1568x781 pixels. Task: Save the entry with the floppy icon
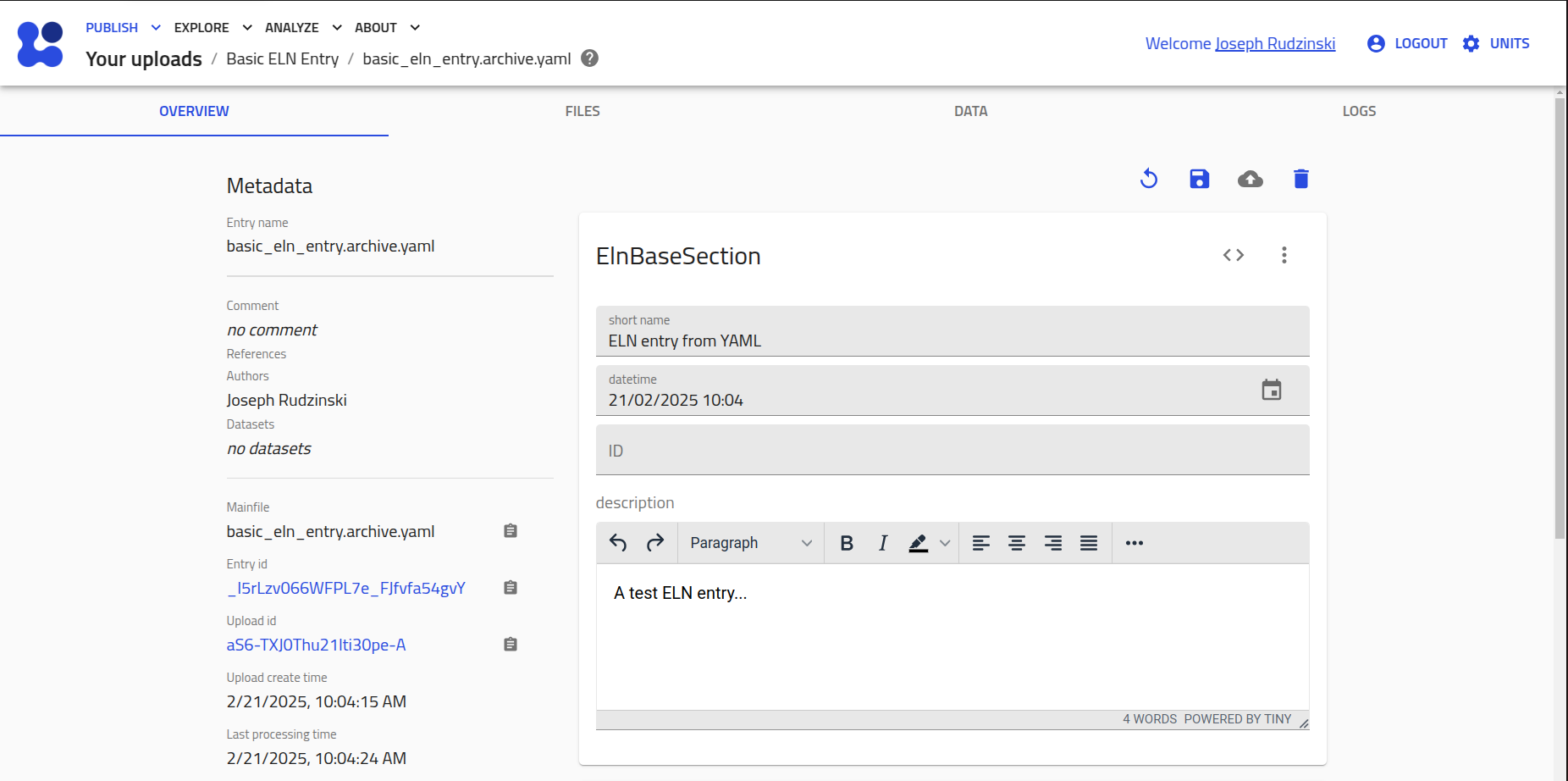[1200, 179]
